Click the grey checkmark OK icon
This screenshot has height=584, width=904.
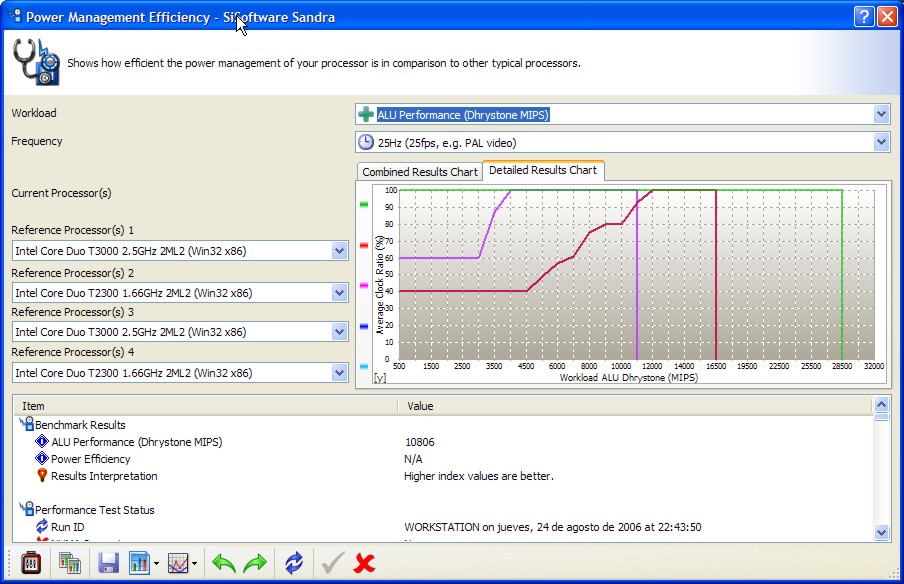pyautogui.click(x=333, y=563)
